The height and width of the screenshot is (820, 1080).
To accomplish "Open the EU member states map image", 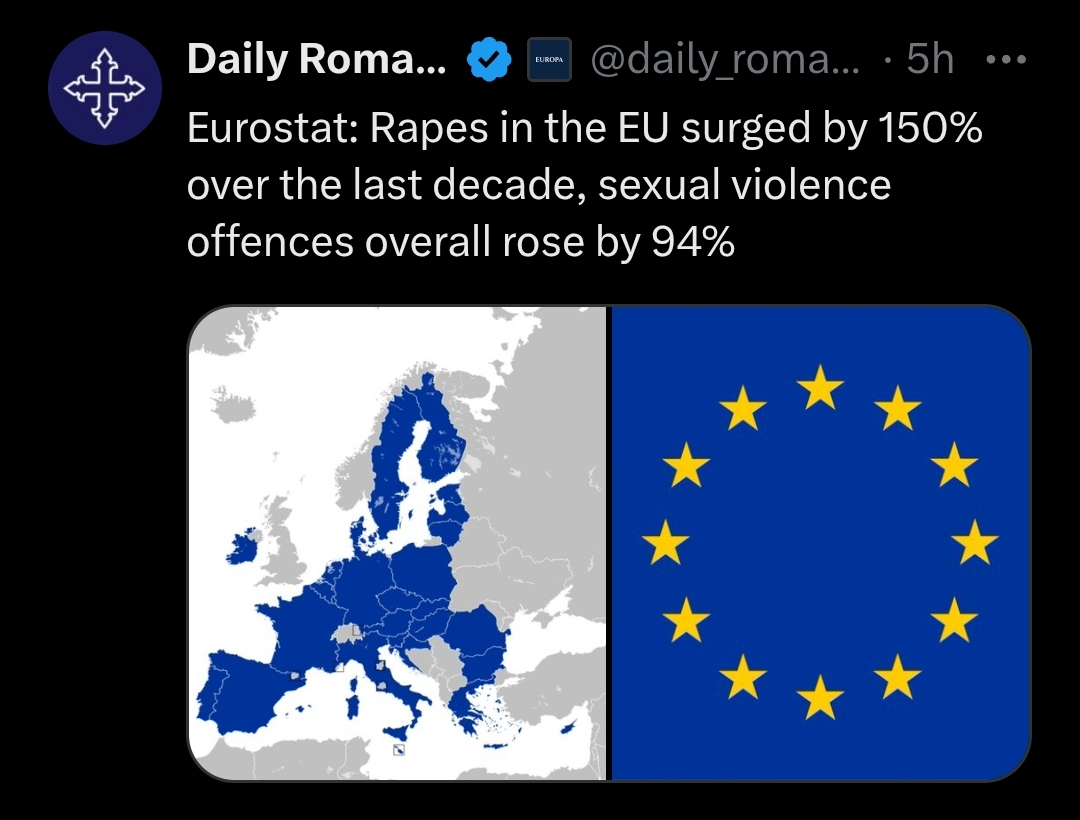I will [x=397, y=543].
